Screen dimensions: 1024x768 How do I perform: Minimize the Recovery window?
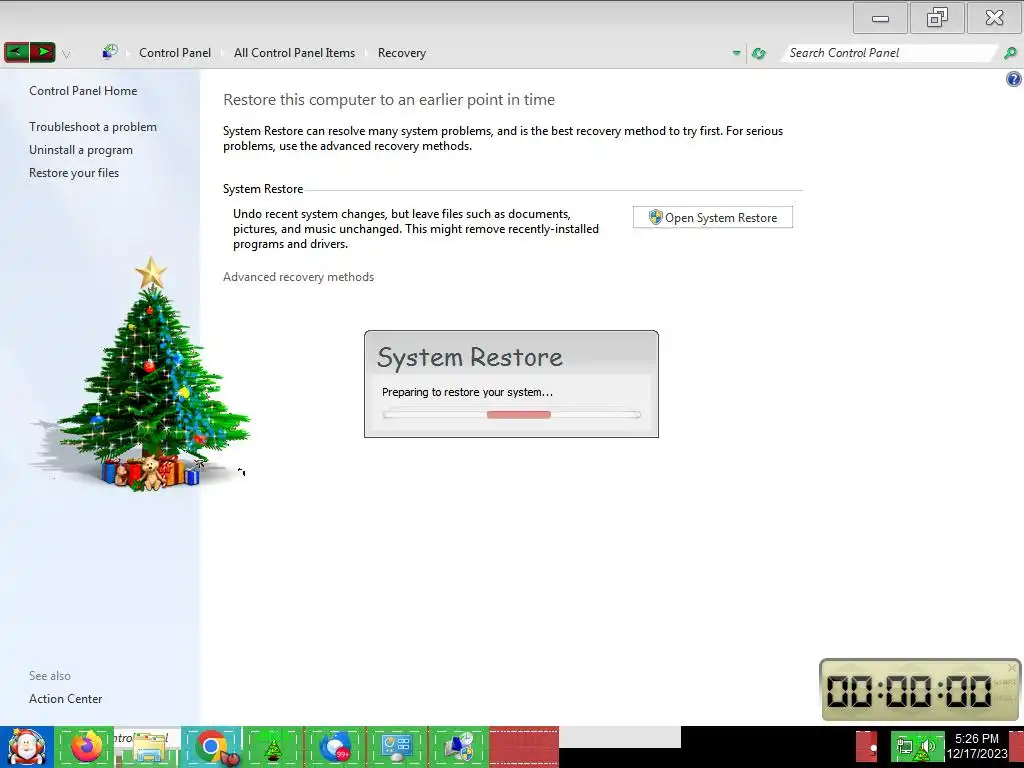880,18
